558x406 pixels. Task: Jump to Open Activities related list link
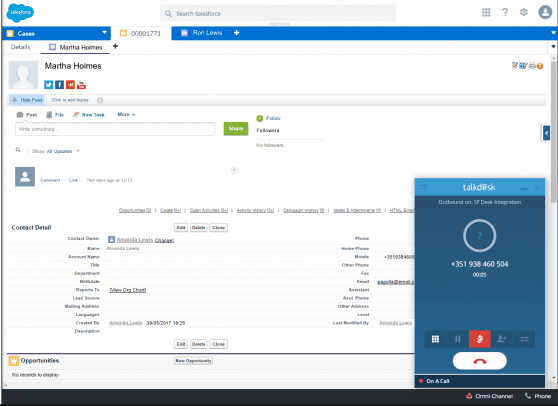(x=209, y=210)
